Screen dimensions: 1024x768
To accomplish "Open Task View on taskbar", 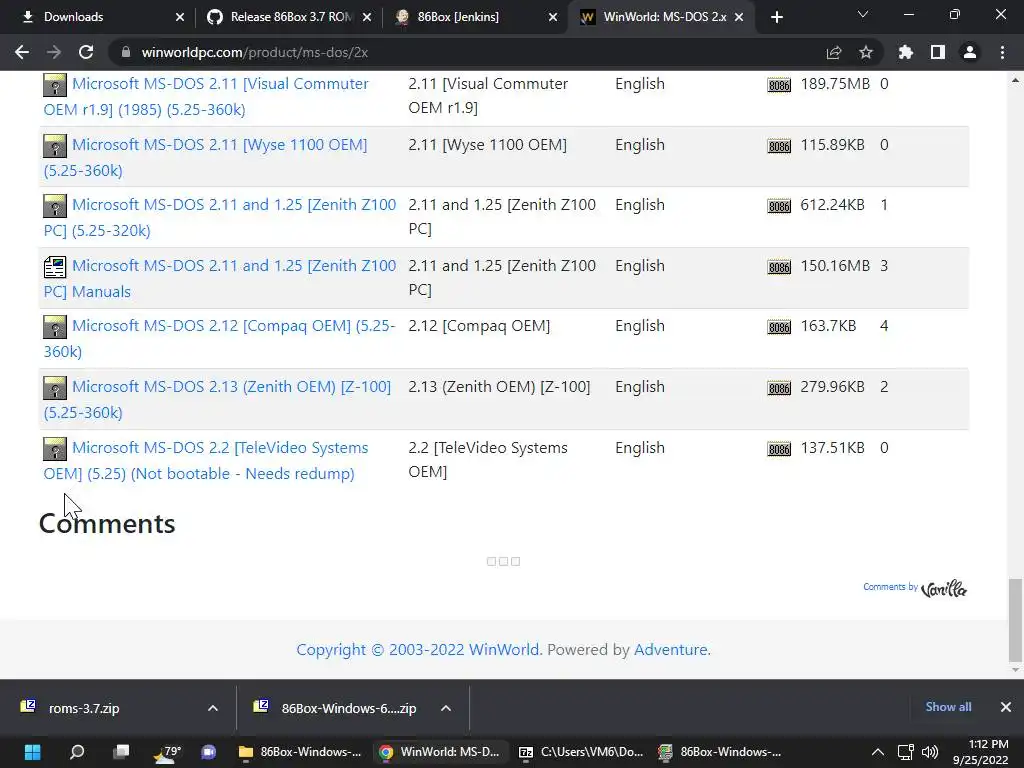I will 121,752.
